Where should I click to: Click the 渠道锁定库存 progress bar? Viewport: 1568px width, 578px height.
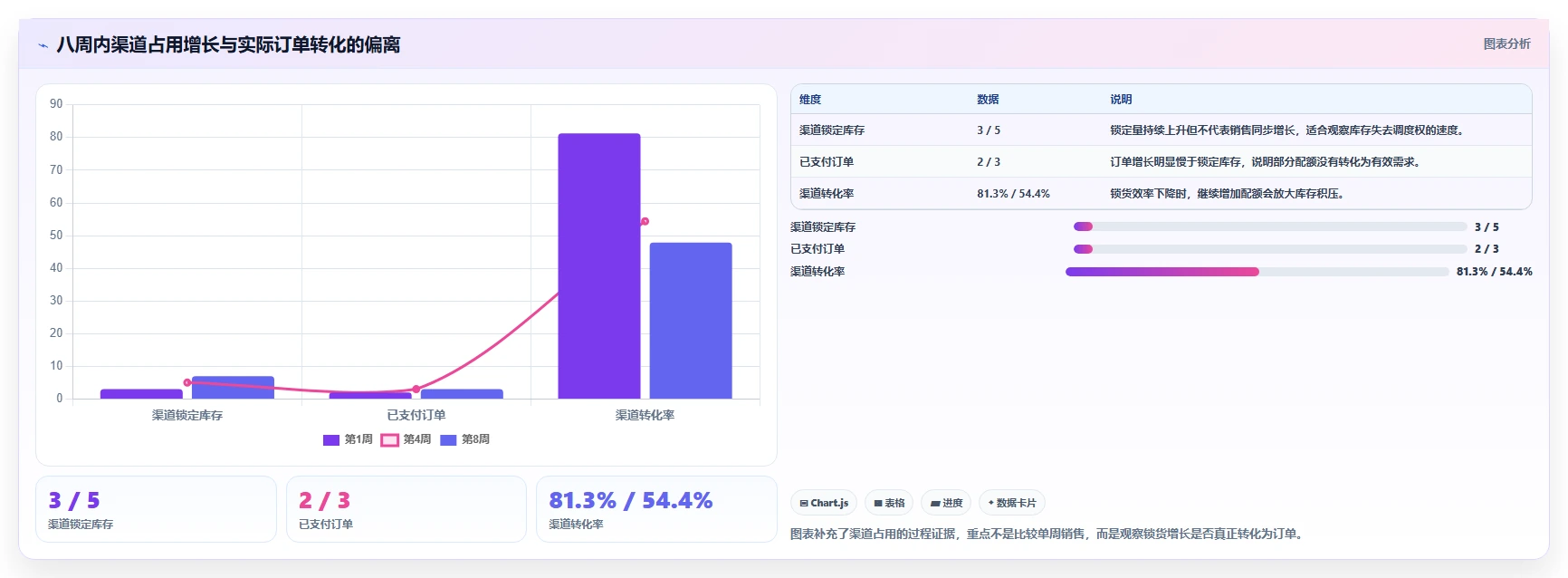(x=1270, y=226)
